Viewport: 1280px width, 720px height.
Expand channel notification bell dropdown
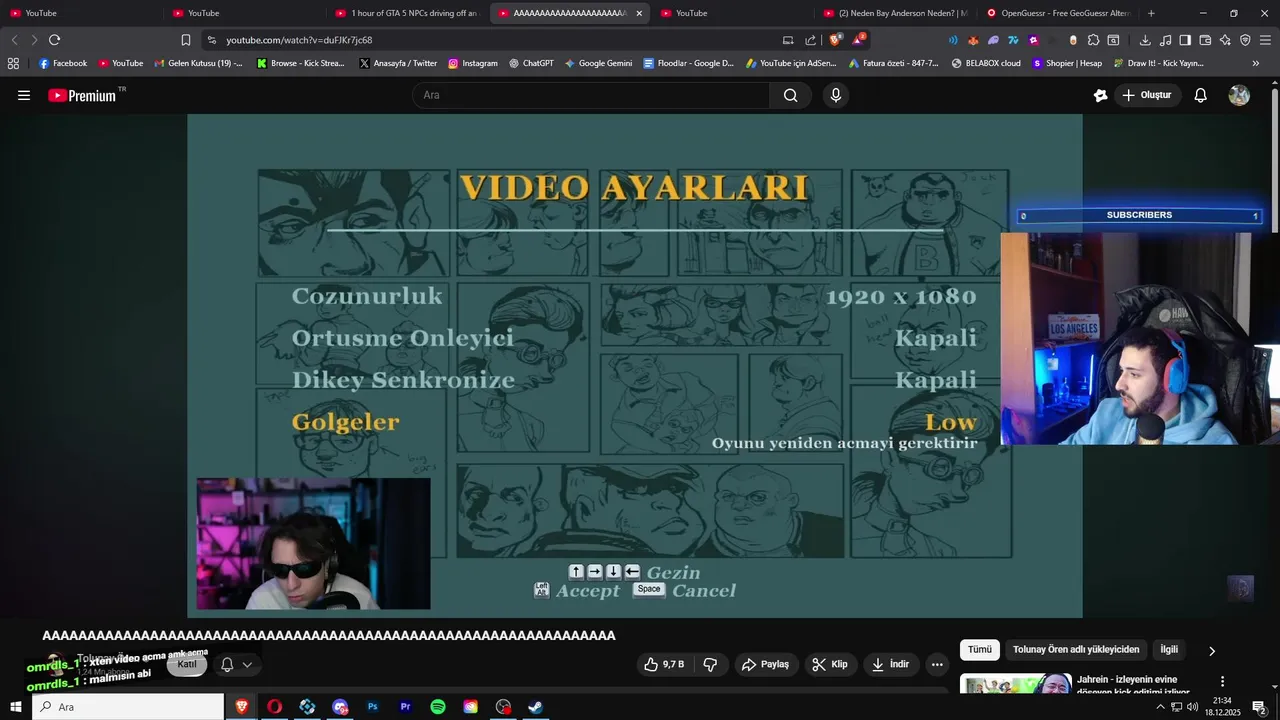(237, 664)
